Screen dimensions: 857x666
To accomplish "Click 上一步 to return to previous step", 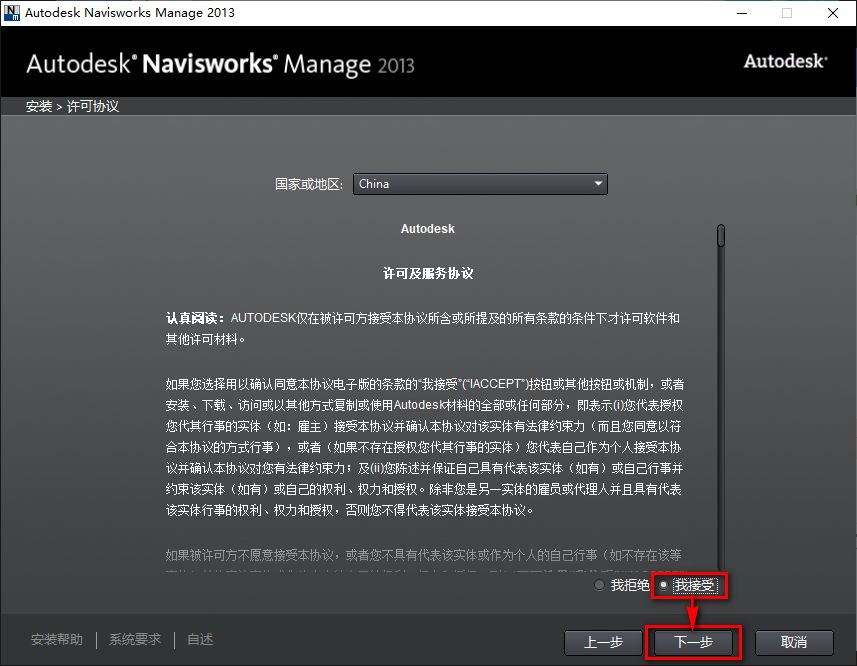I will [603, 643].
